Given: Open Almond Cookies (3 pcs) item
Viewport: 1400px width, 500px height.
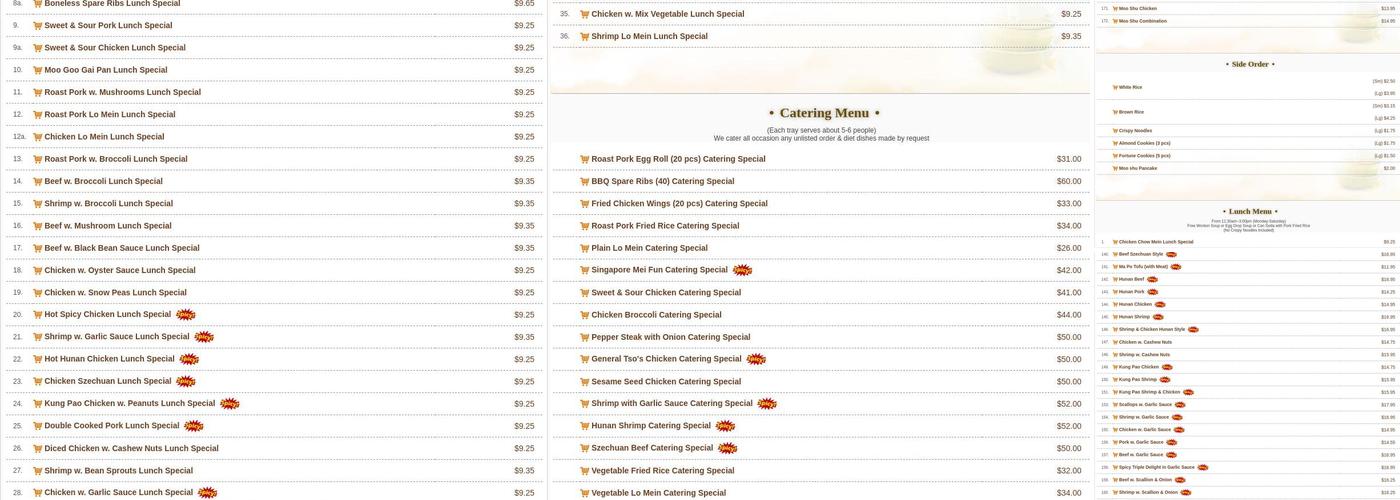Looking at the screenshot, I should pos(1144,143).
